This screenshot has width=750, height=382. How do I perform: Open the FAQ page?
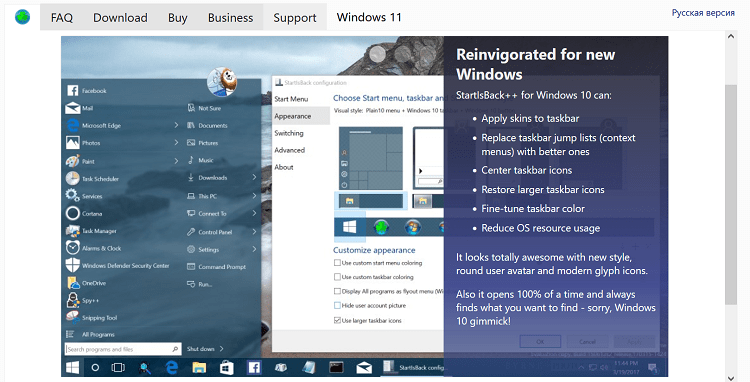click(62, 18)
